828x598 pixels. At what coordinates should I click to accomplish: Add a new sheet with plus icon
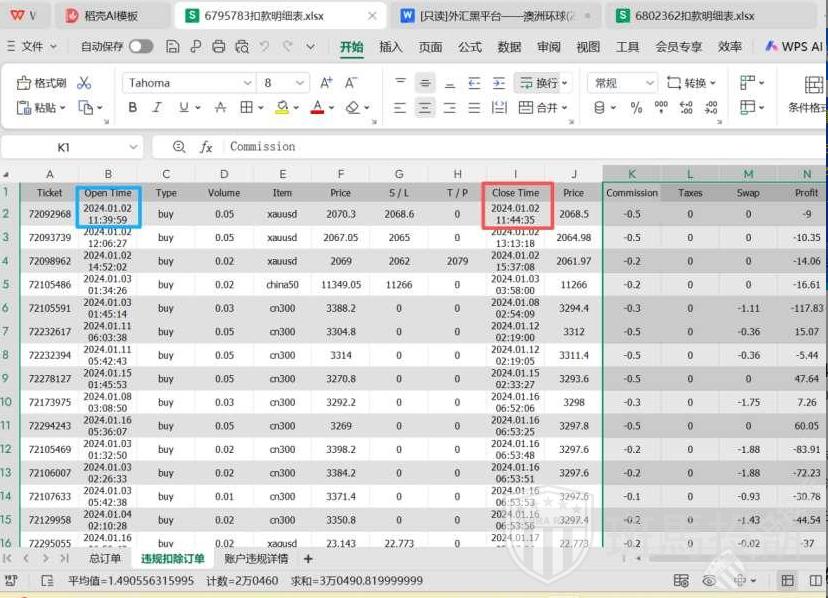(x=308, y=559)
